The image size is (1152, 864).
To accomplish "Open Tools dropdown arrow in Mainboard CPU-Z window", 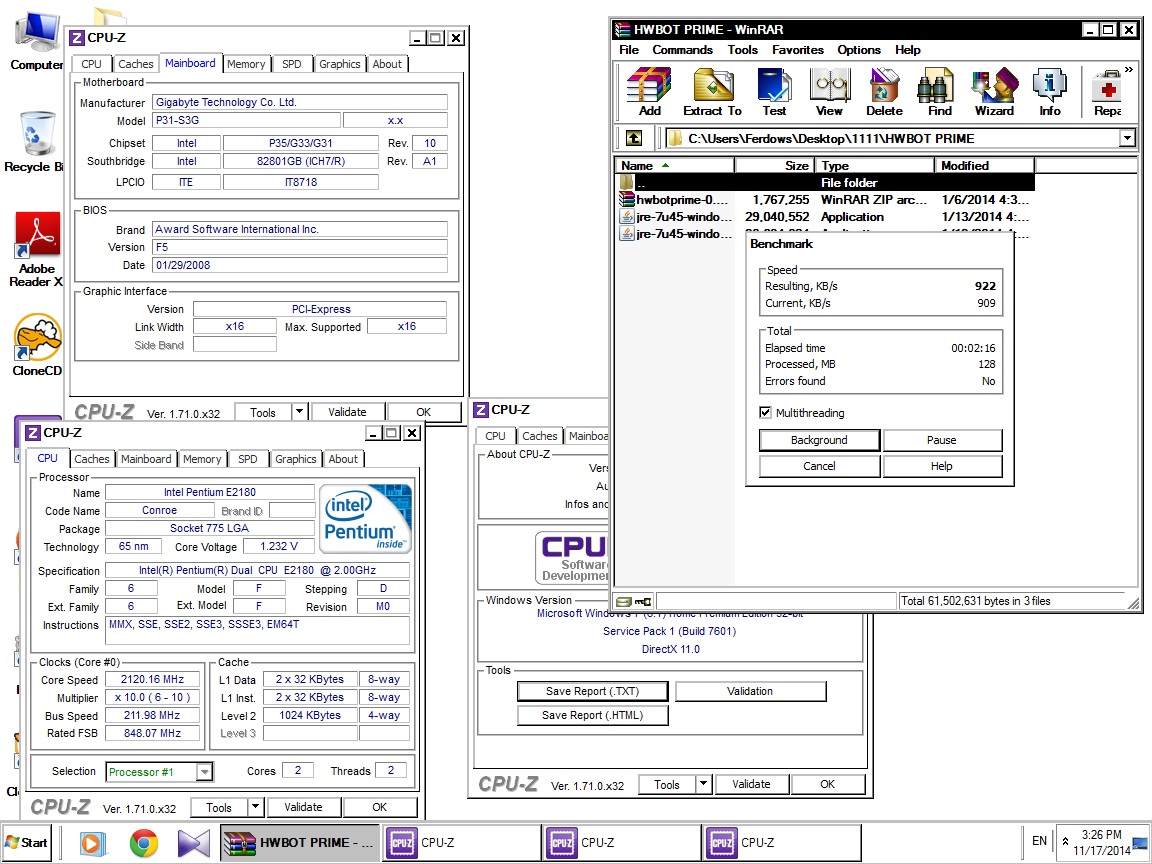I will 299,411.
